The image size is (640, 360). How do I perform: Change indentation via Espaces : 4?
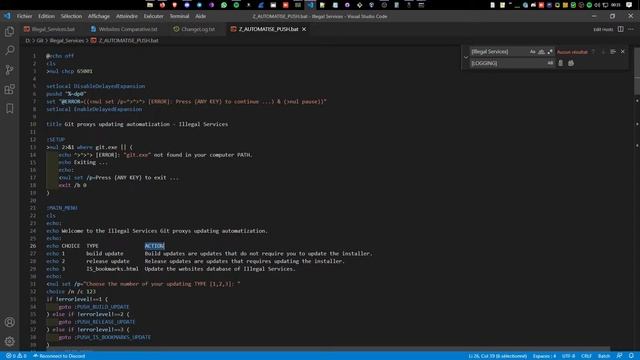(x=544, y=356)
